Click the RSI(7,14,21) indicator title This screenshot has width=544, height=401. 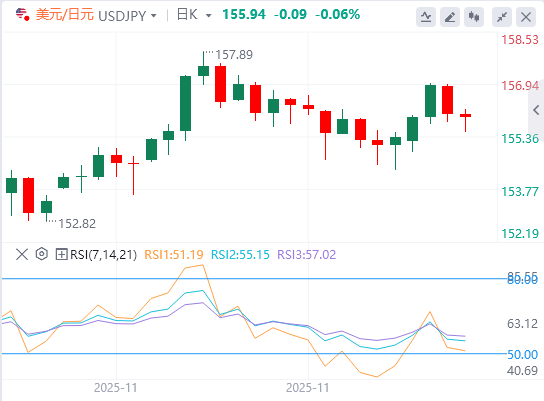click(x=103, y=255)
